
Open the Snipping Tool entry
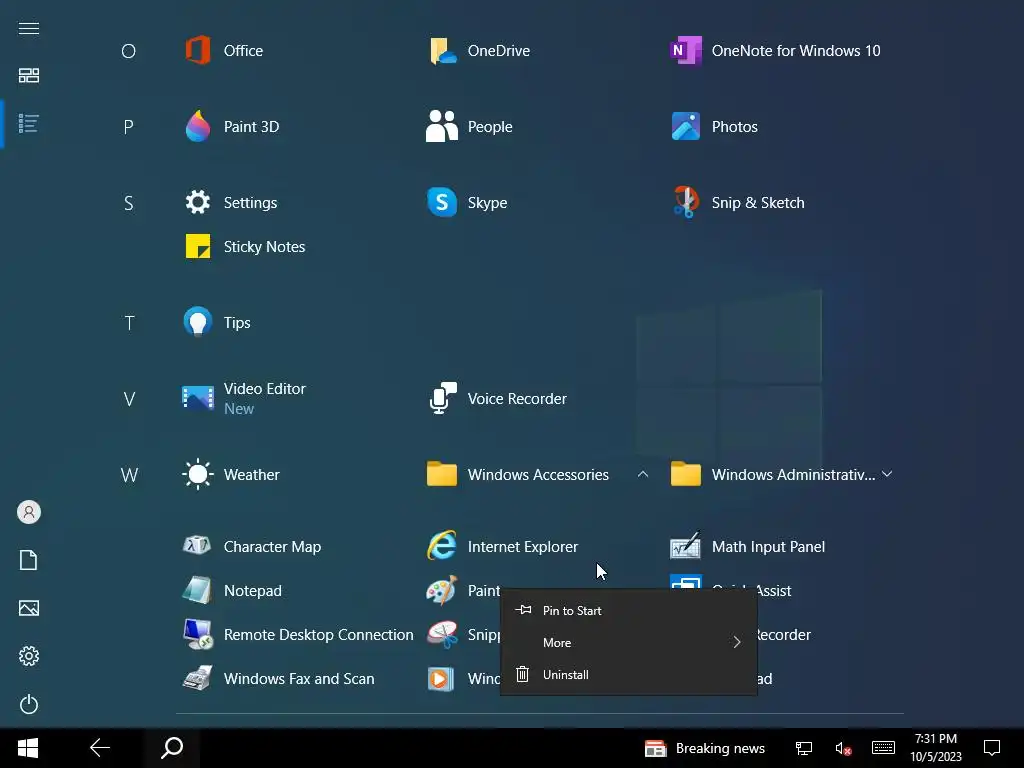coord(464,635)
